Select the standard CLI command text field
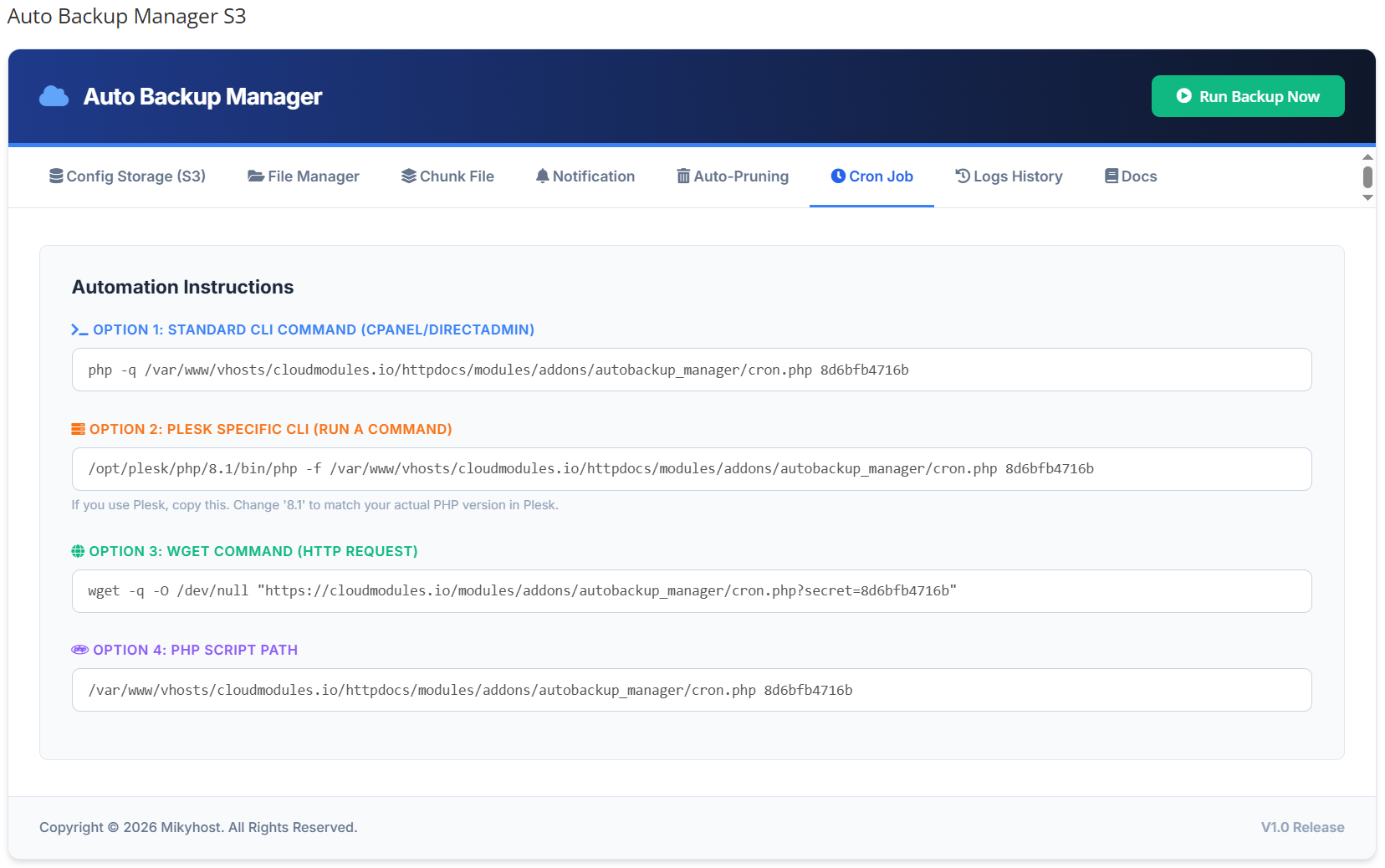The image size is (1385, 868). [x=692, y=369]
